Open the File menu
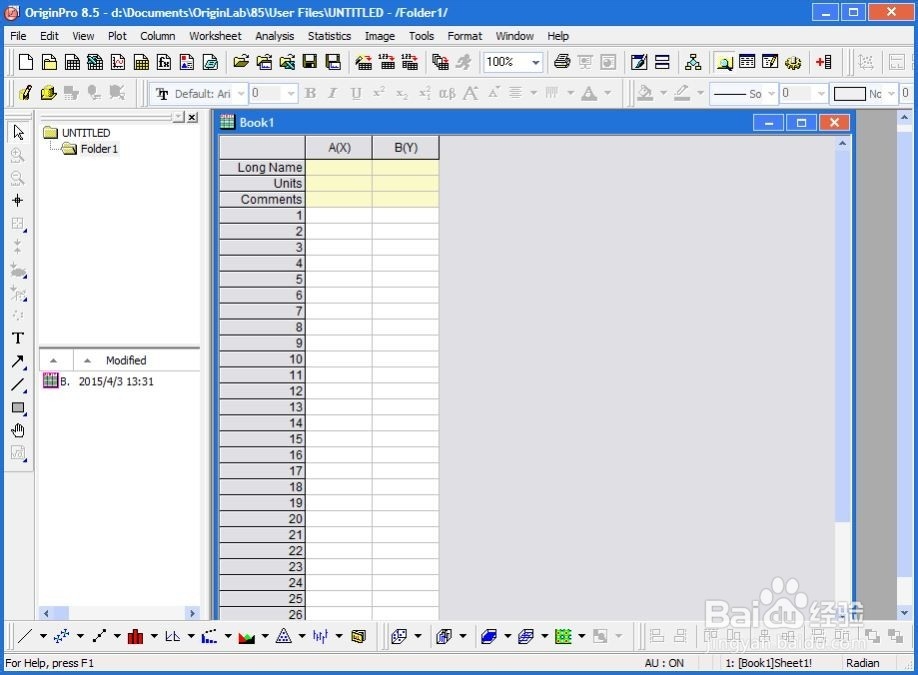The height and width of the screenshot is (675, 918). (18, 36)
